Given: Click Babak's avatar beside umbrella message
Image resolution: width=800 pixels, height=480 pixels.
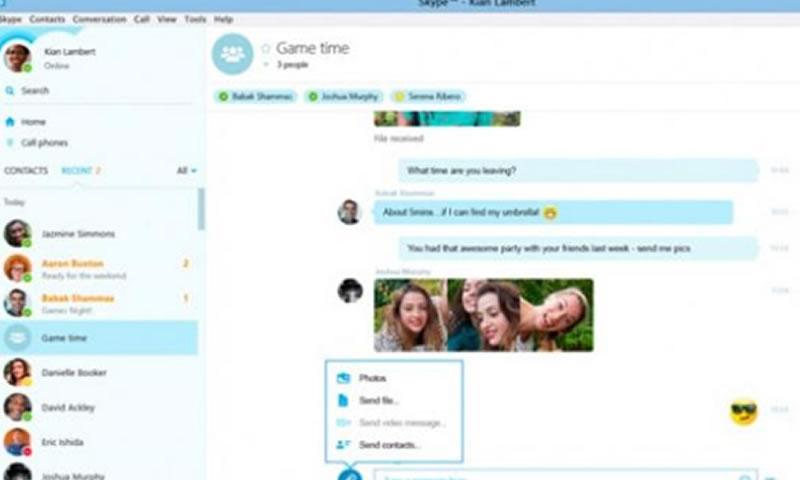Looking at the screenshot, I should point(349,212).
